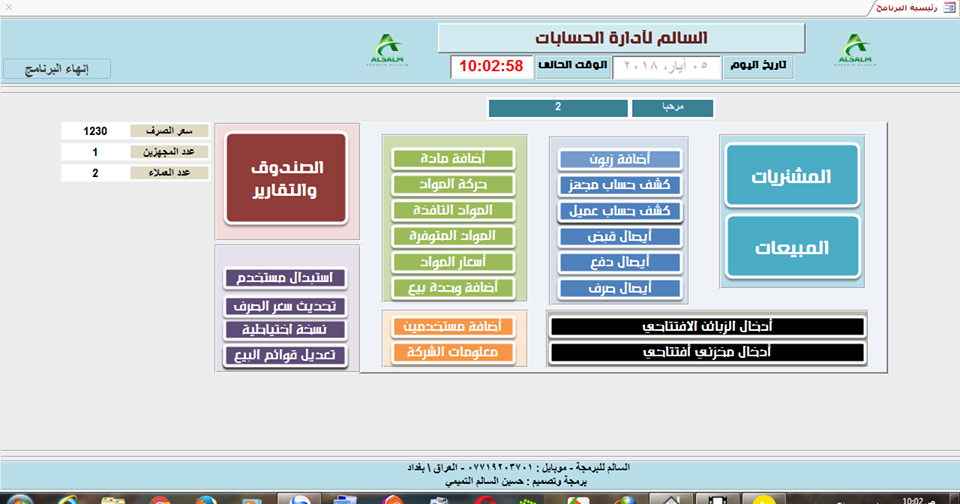Click the السالم لأدارة الحسابات title banner
This screenshot has height=504, width=960.
click(621, 38)
